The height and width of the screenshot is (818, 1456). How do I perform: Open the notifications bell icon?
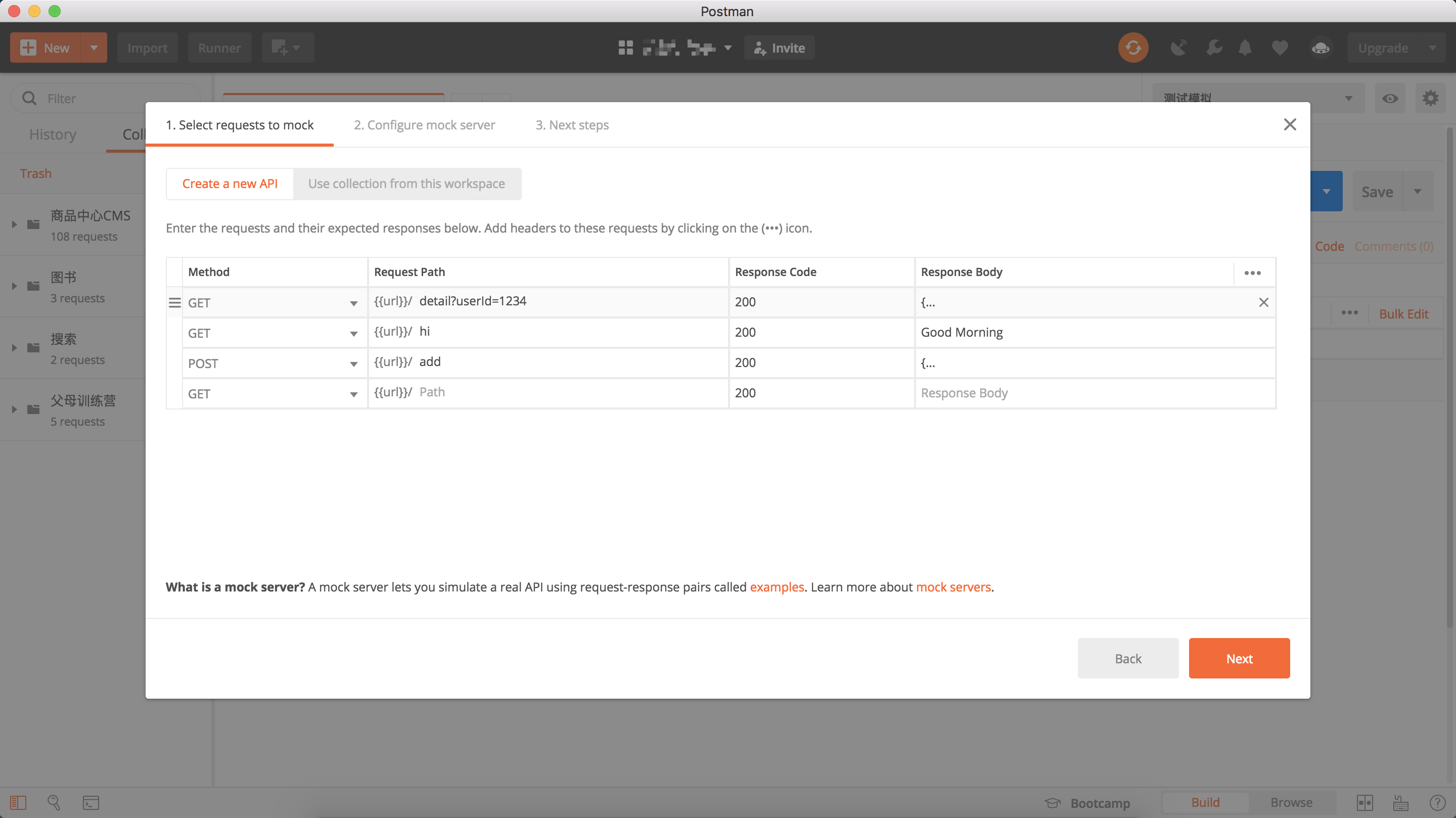[x=1245, y=48]
